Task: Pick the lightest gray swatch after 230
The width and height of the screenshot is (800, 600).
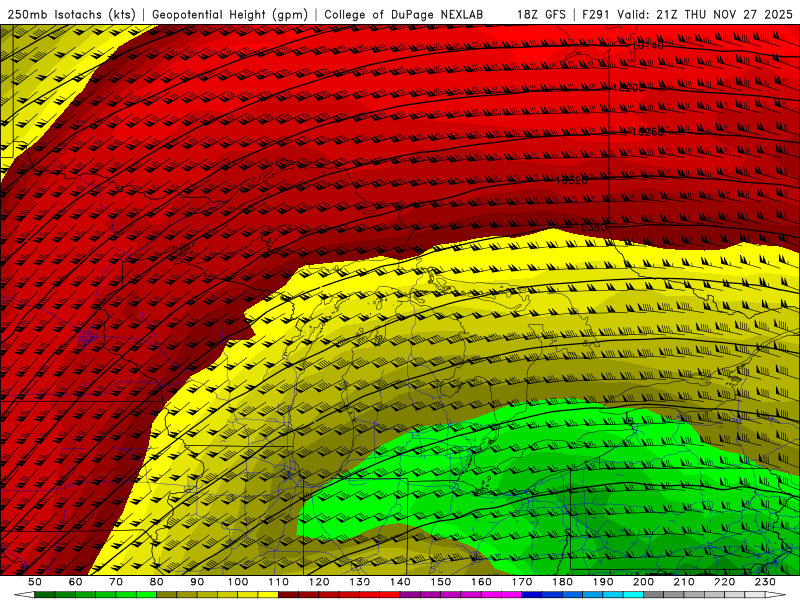Action: (x=755, y=594)
